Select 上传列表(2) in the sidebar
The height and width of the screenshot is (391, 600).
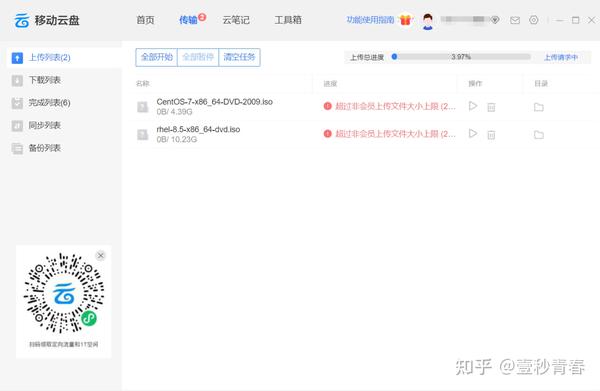coord(64,58)
